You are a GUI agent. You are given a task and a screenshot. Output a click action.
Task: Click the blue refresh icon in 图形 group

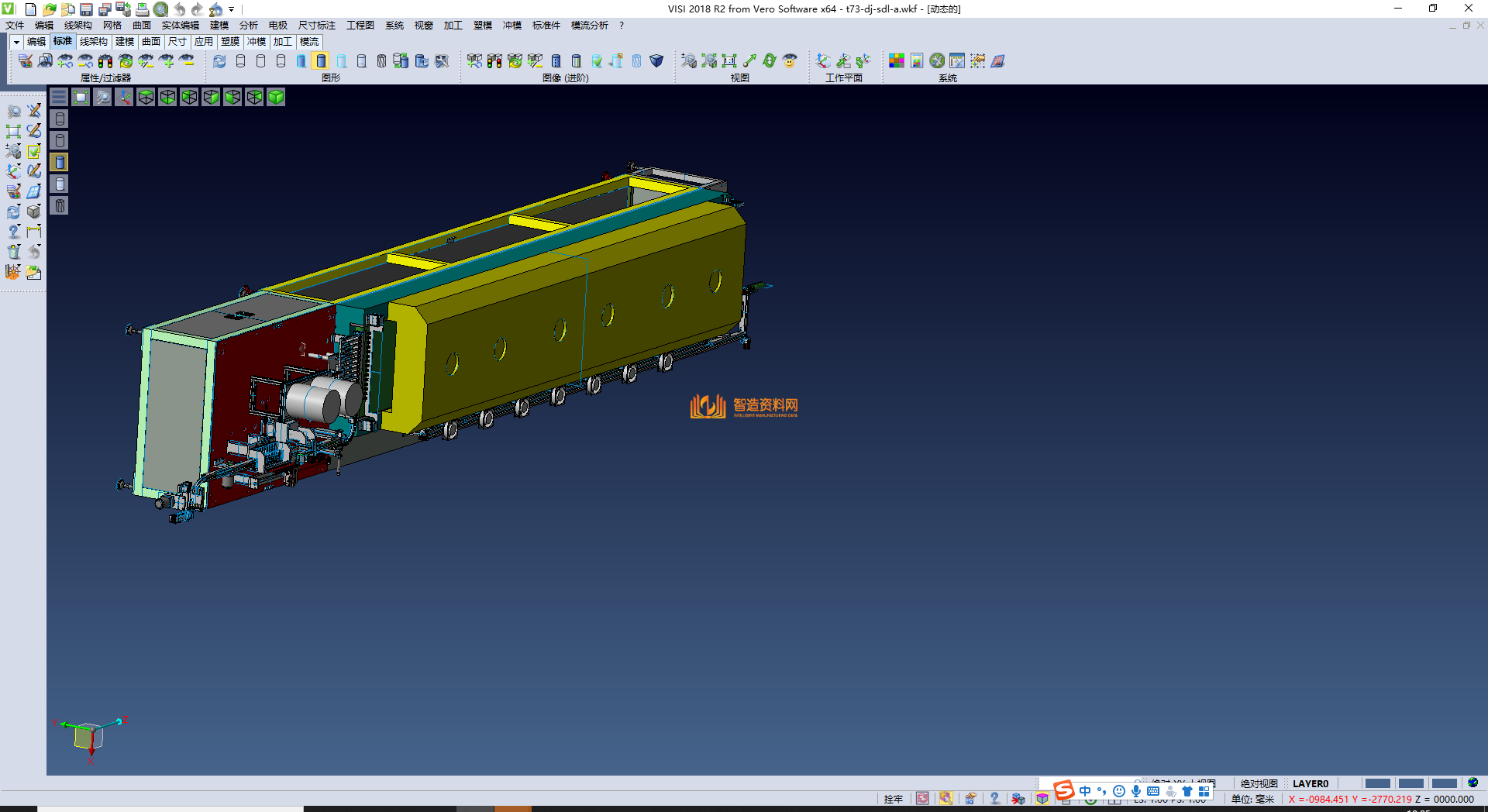coord(219,60)
